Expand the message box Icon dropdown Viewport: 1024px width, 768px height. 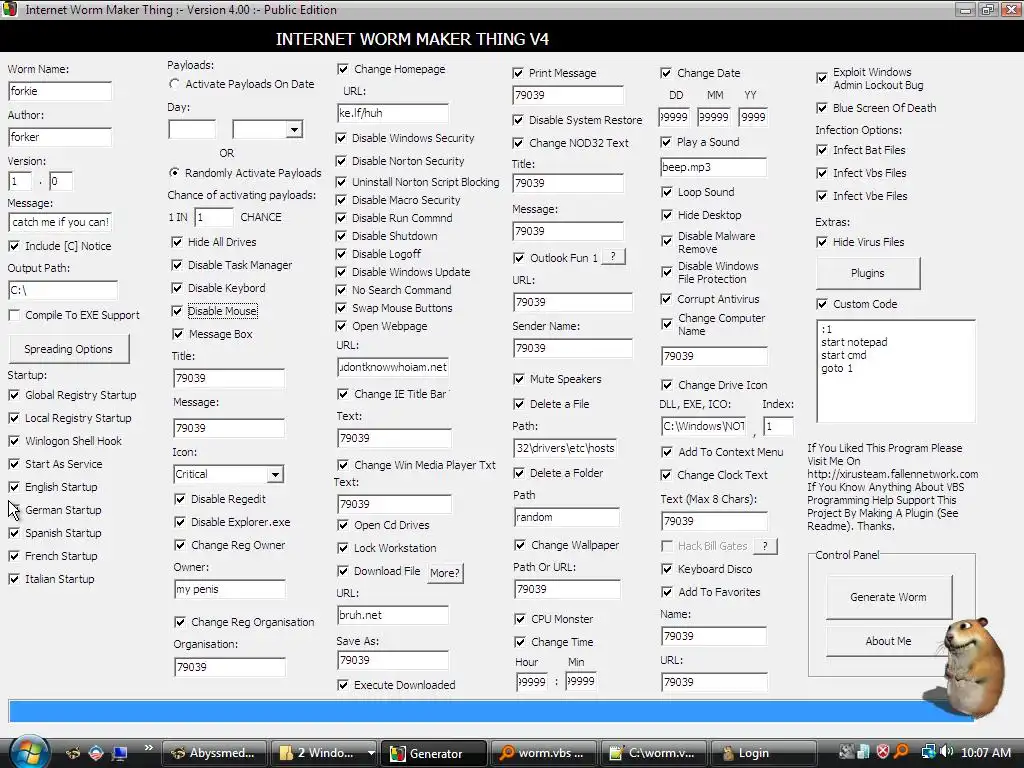(275, 474)
